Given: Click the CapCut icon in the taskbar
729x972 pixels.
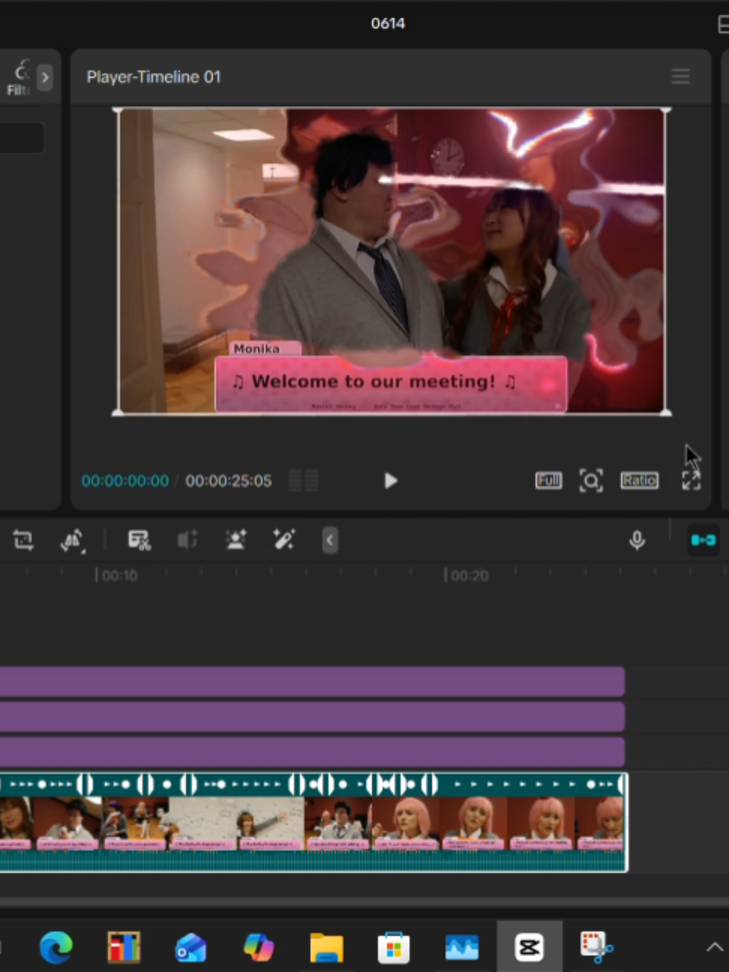Looking at the screenshot, I should [529, 947].
